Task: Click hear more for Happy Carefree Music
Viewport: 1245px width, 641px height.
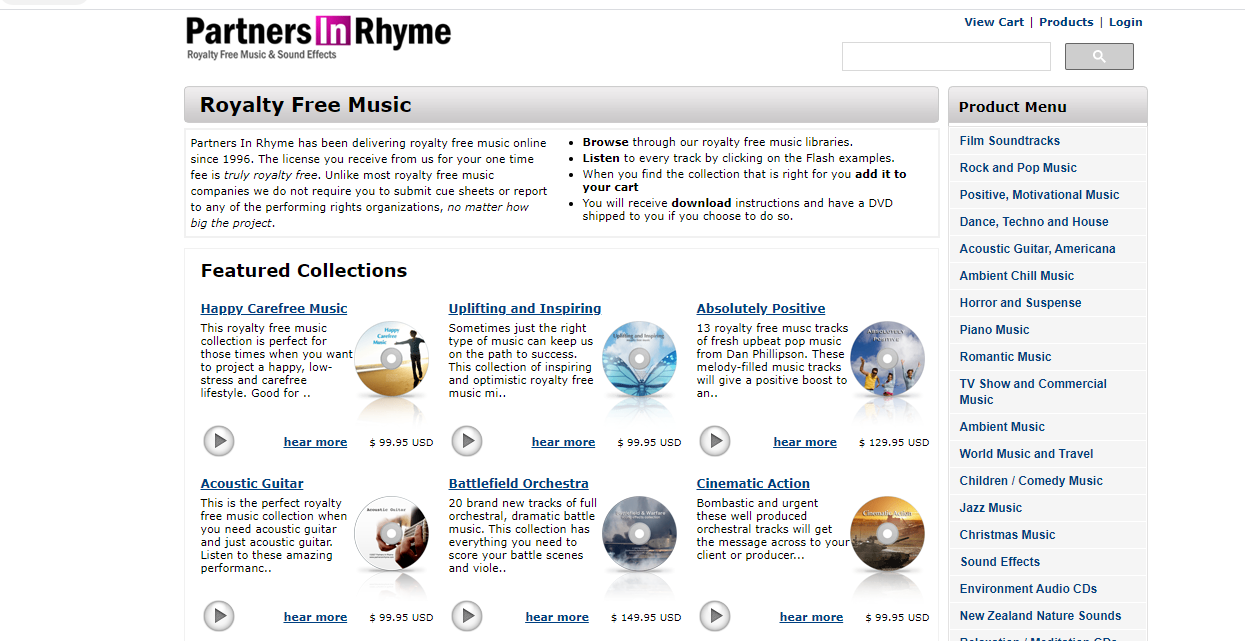Action: coord(315,442)
